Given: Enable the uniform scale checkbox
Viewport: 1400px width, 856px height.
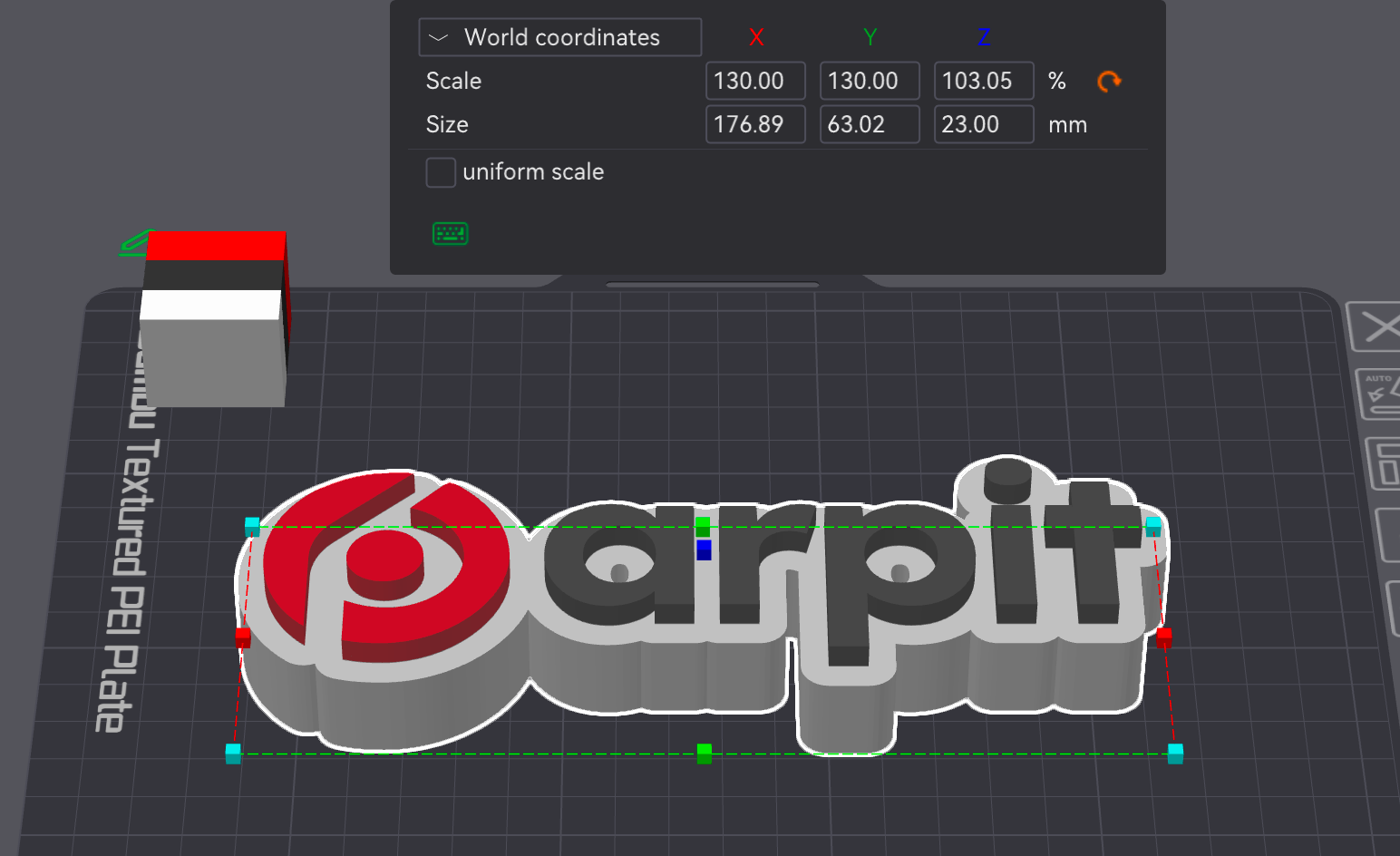Looking at the screenshot, I should pos(441,172).
